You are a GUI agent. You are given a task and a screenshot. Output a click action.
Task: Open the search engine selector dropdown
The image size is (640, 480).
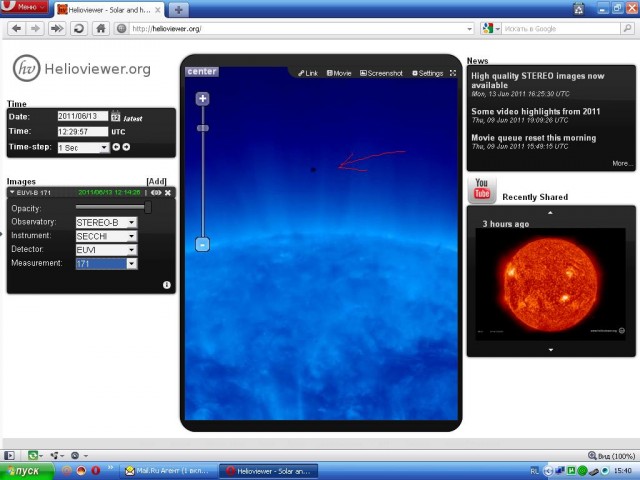(x=491, y=29)
